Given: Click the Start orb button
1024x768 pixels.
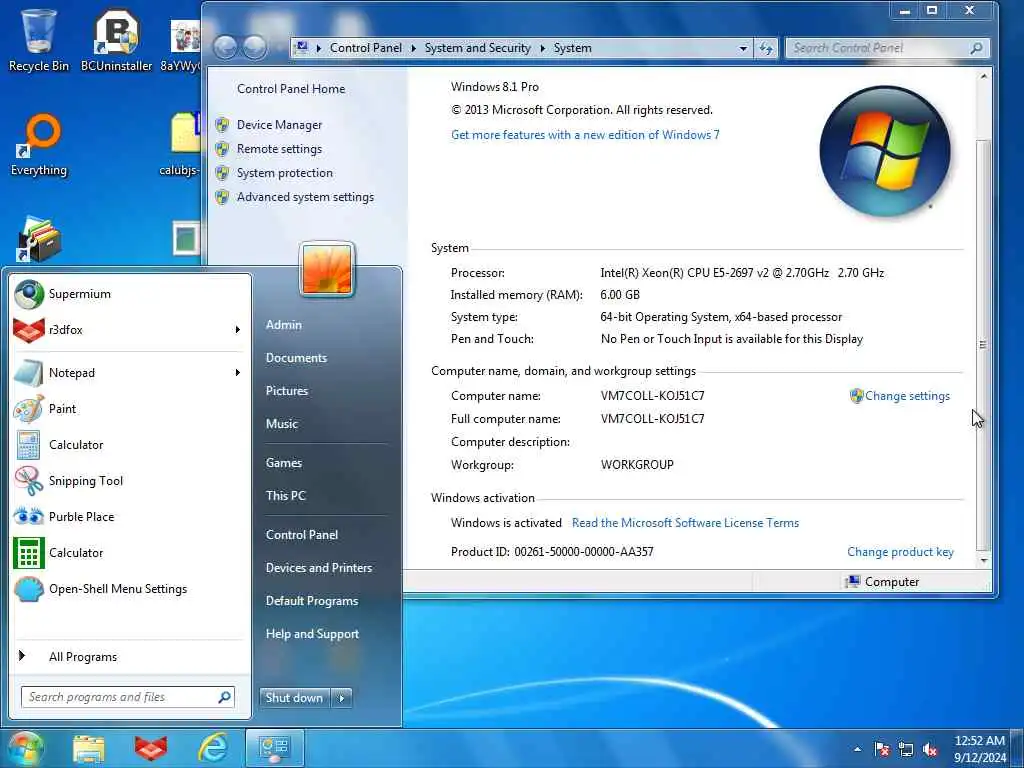Looking at the screenshot, I should pyautogui.click(x=26, y=748).
